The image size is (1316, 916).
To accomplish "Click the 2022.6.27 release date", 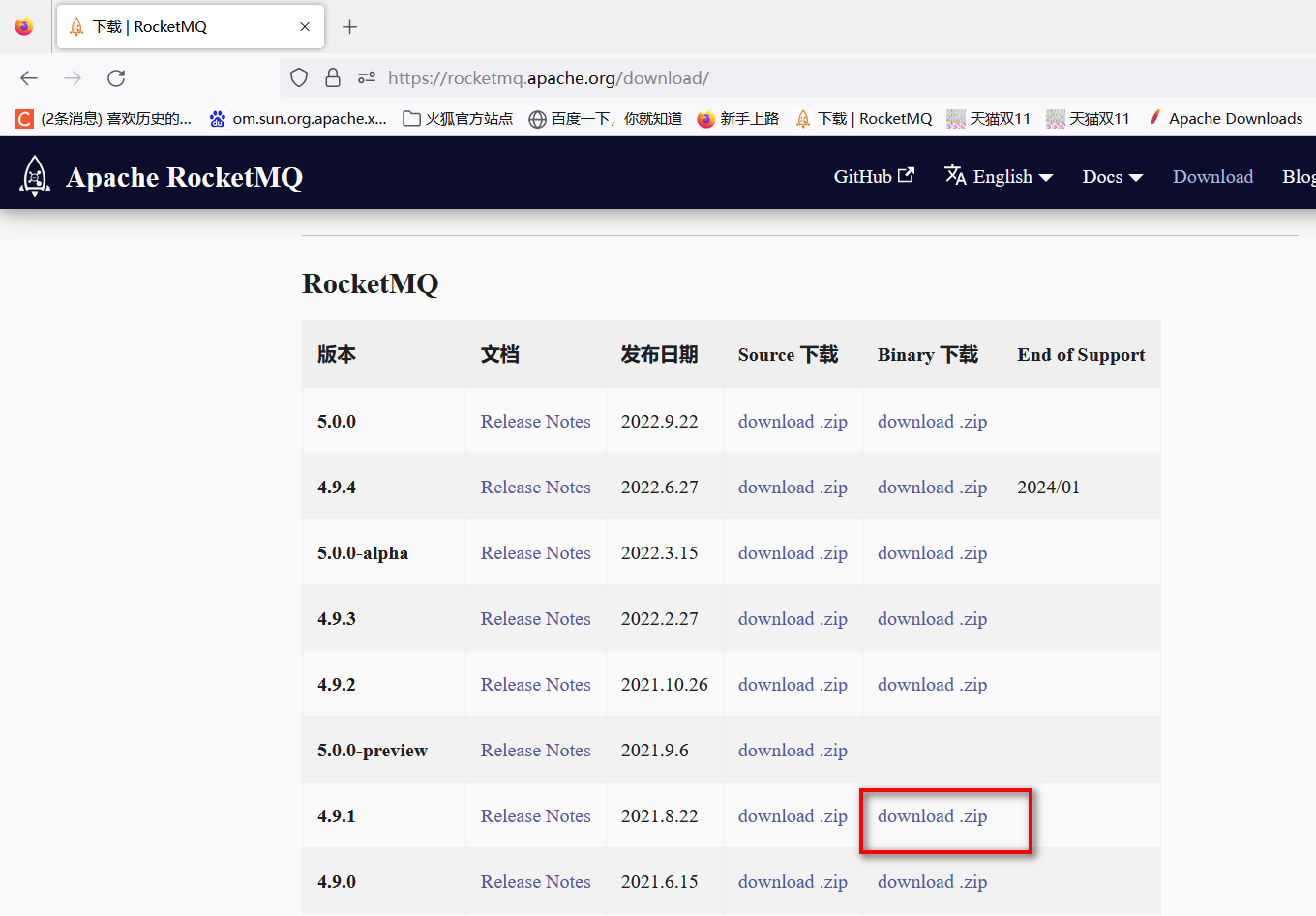I will (659, 488).
